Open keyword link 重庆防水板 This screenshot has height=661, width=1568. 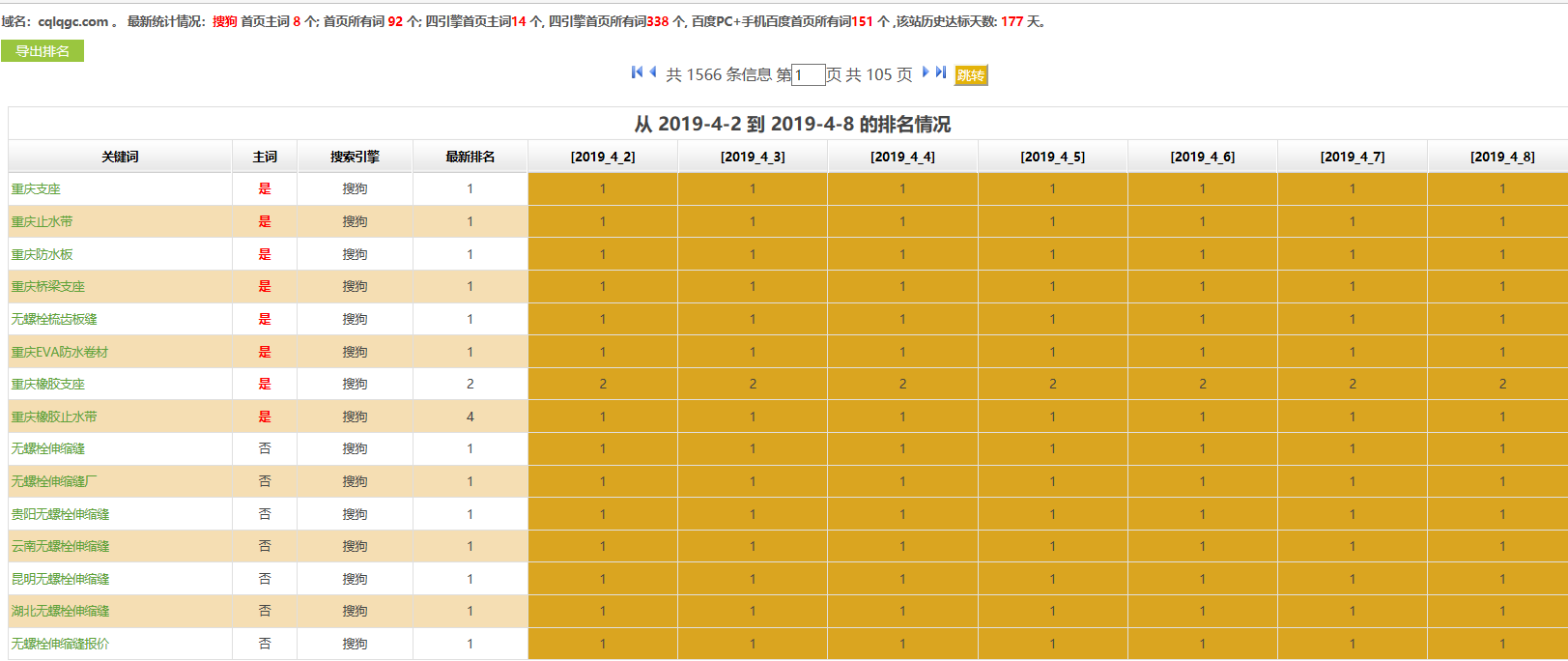pyautogui.click(x=42, y=255)
